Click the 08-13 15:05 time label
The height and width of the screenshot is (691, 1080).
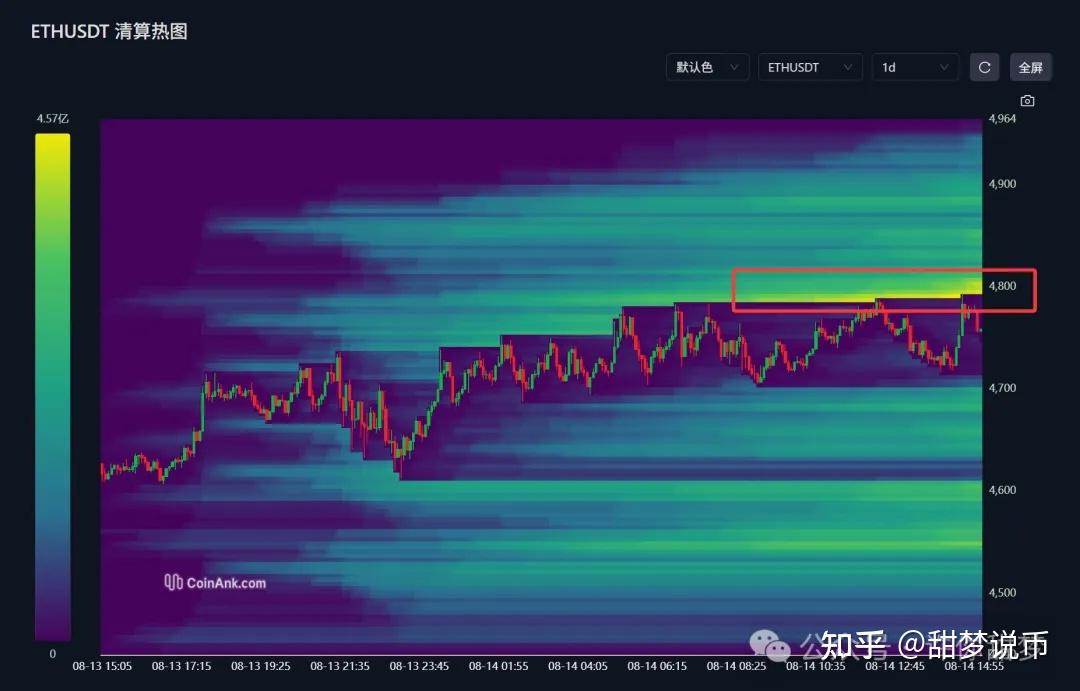(x=102, y=666)
